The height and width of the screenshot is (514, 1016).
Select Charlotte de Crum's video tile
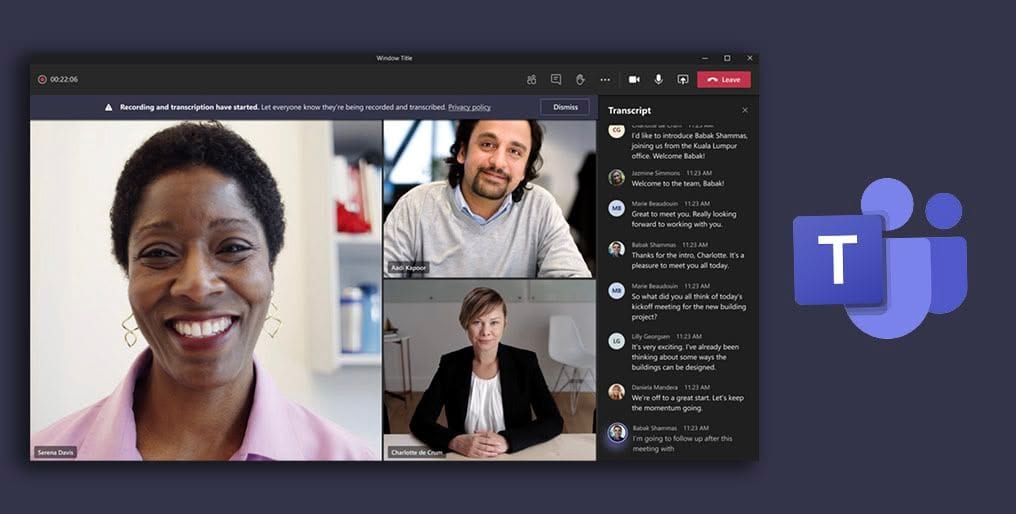[x=489, y=370]
